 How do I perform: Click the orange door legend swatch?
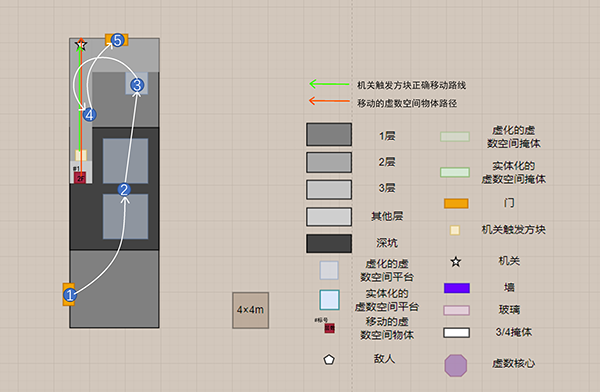tap(456, 203)
